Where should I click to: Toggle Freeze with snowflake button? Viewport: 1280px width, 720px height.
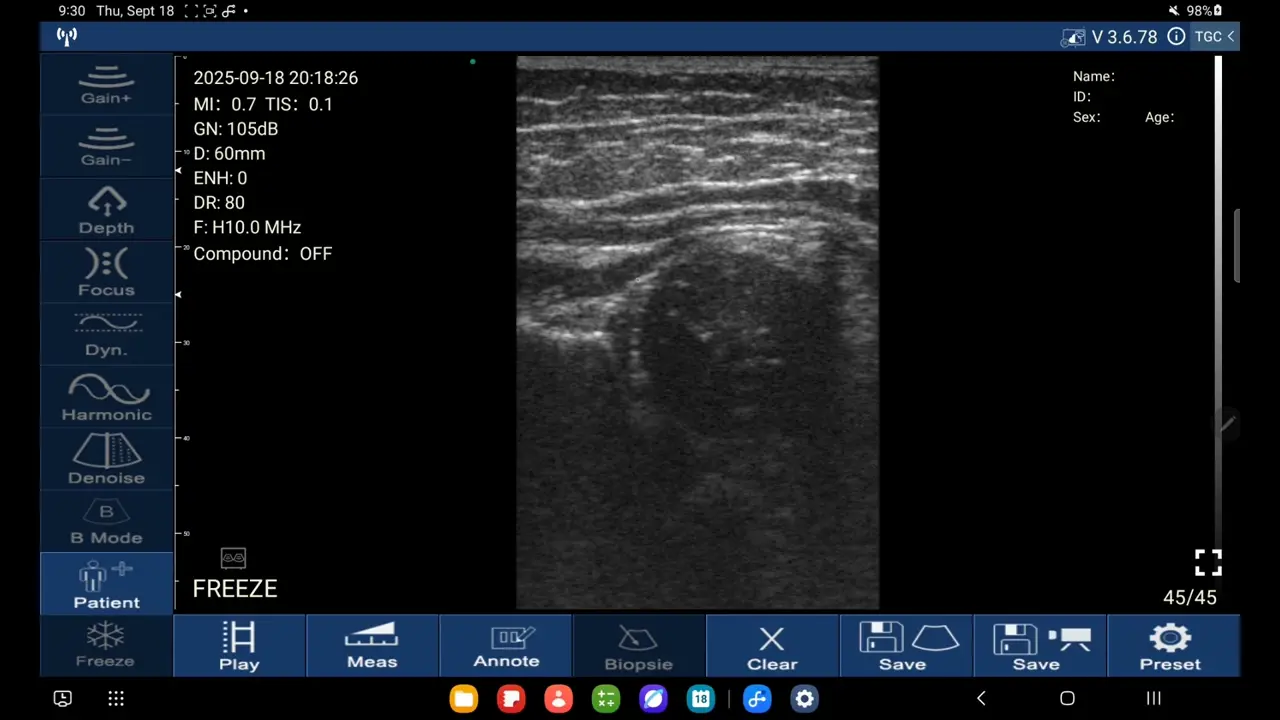(106, 646)
